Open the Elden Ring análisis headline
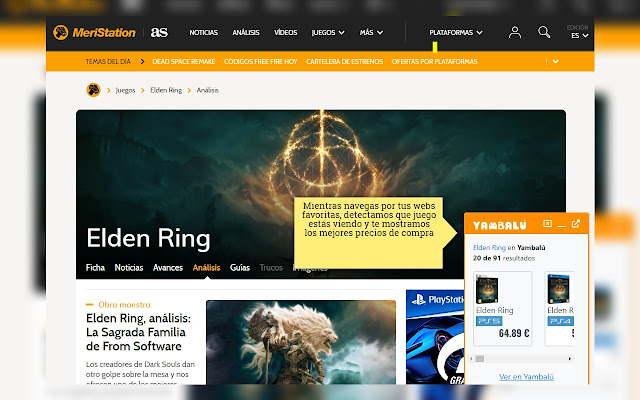 tap(138, 332)
